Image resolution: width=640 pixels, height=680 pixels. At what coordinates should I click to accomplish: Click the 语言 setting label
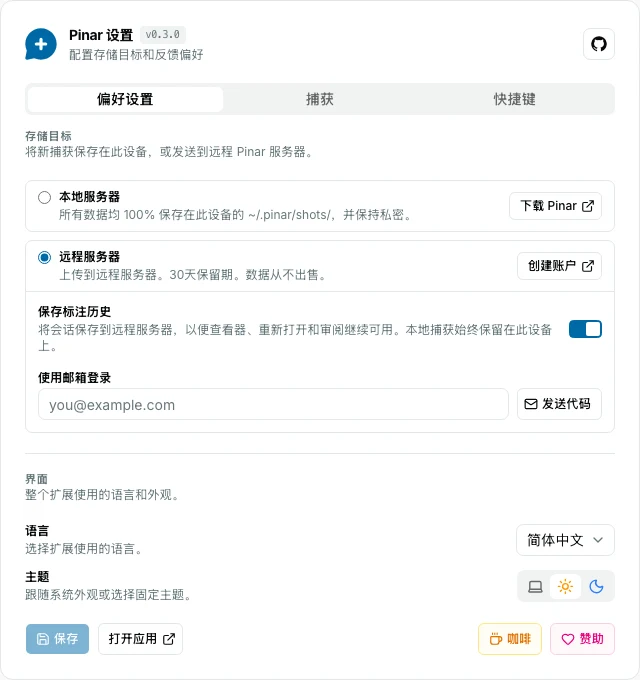[x=37, y=530]
